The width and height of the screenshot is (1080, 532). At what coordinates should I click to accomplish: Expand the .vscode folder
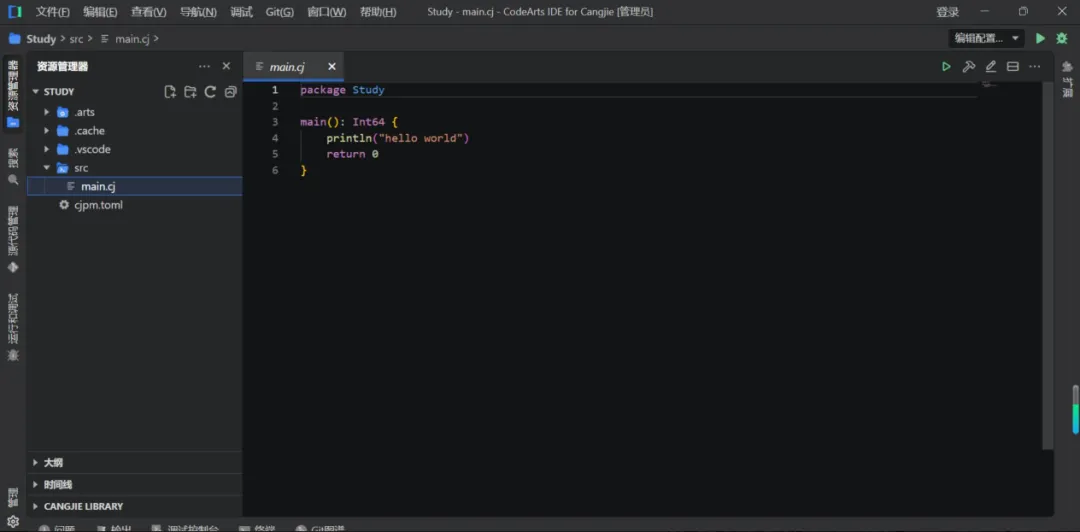coord(47,149)
